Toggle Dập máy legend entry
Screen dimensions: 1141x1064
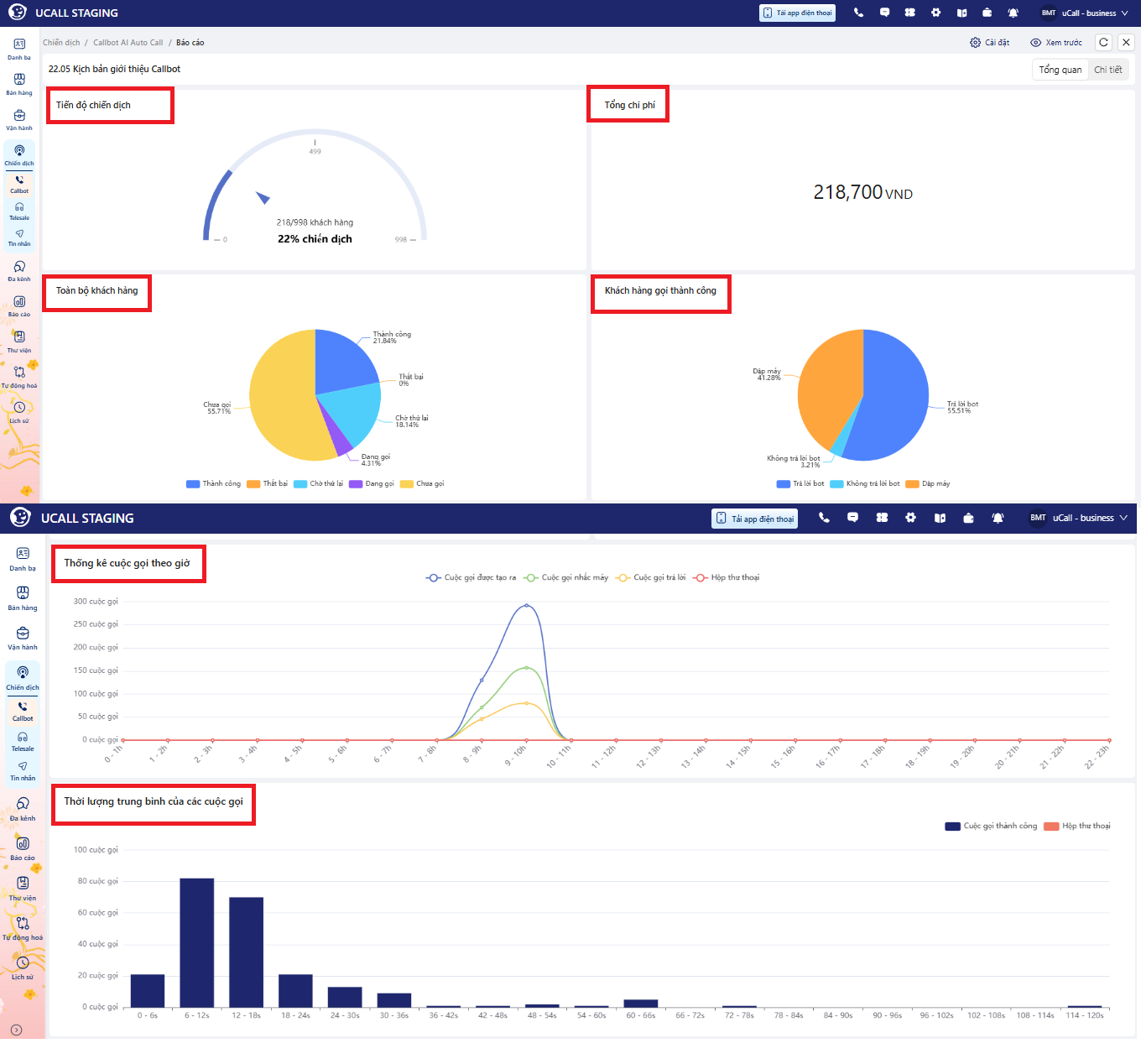pyautogui.click(x=928, y=484)
